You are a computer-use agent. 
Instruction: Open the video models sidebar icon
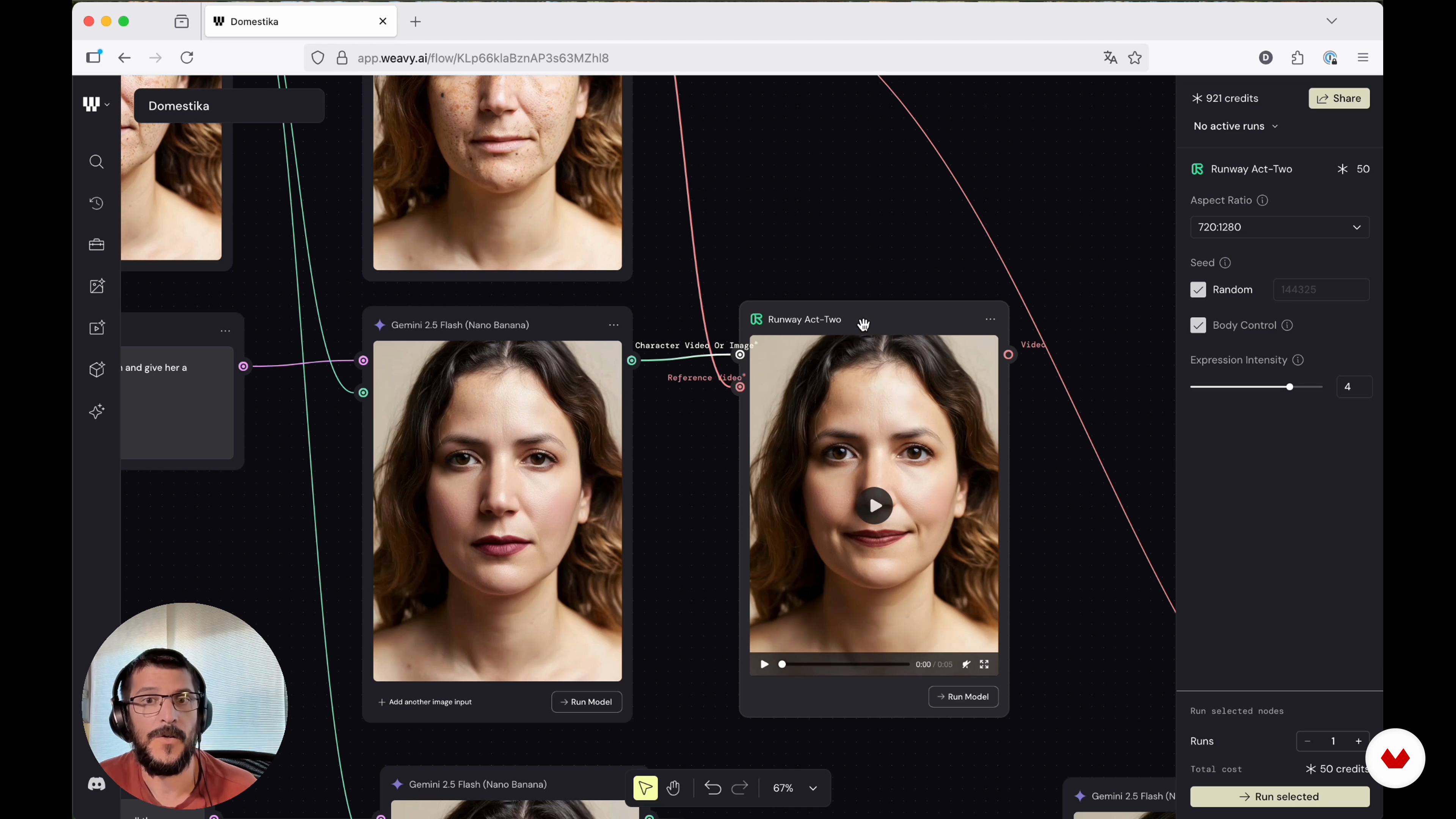[97, 328]
